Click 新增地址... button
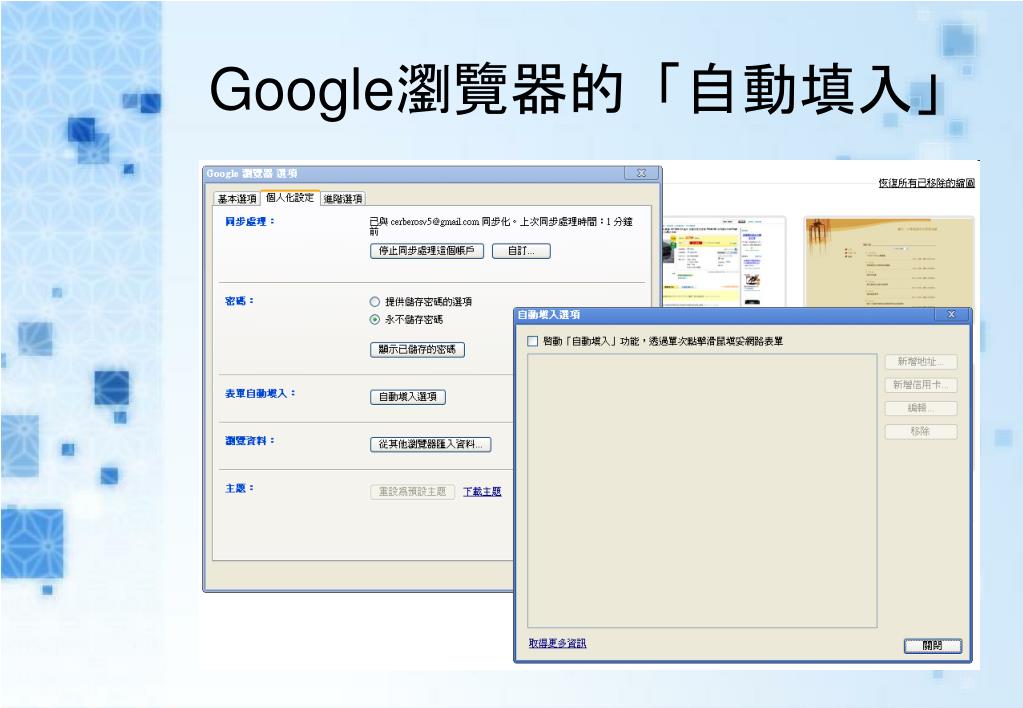The height and width of the screenshot is (708, 1023). point(921,362)
